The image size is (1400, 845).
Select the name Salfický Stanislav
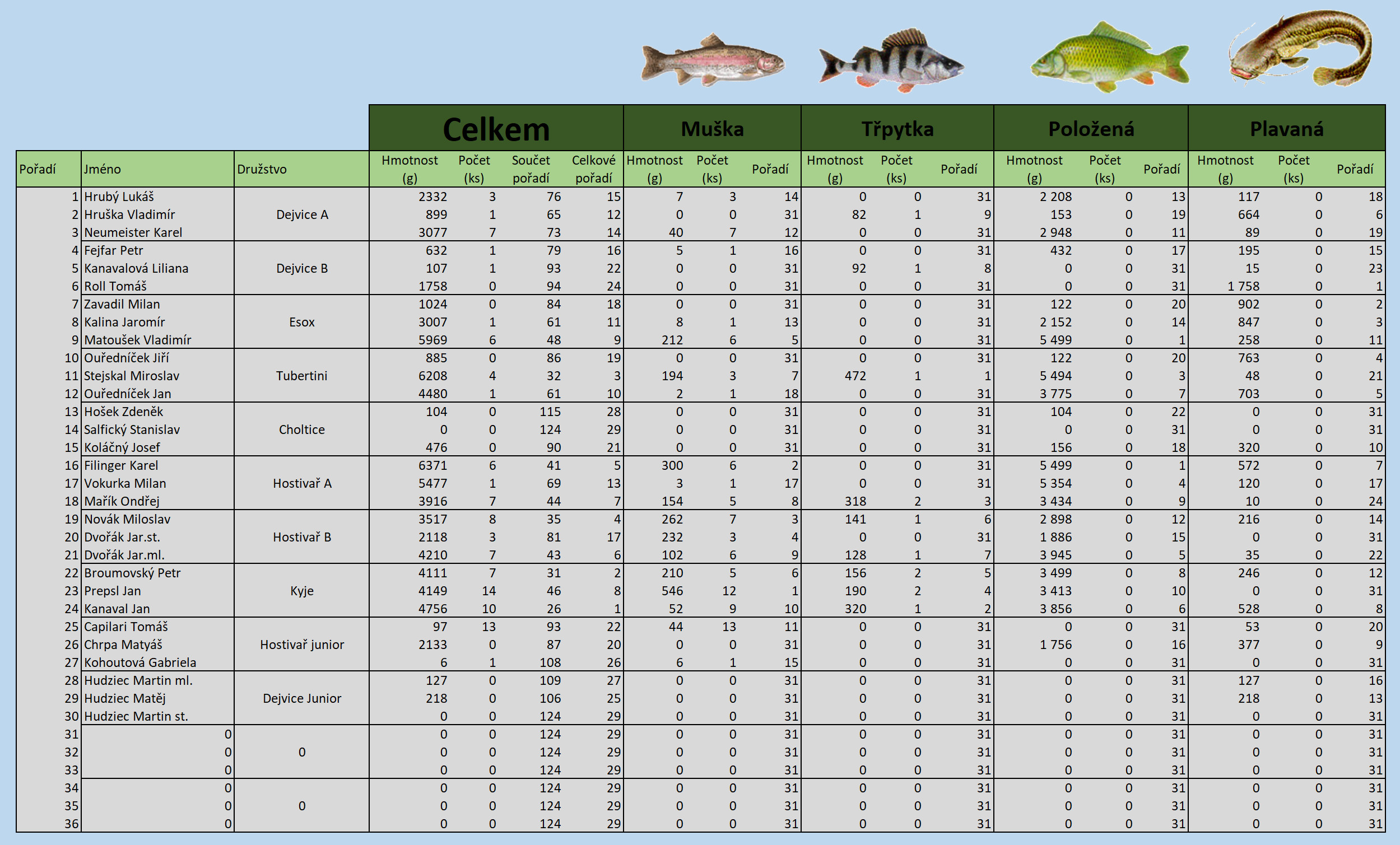[x=132, y=430]
